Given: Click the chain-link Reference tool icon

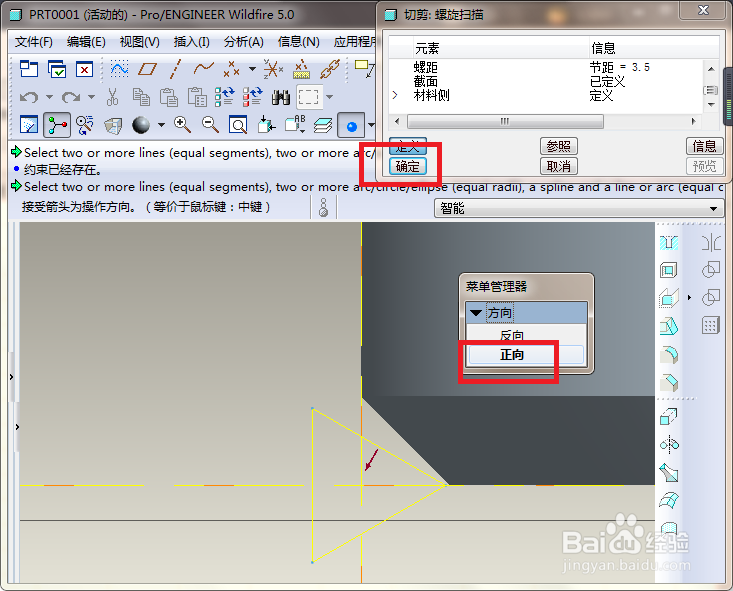Looking at the screenshot, I should click(x=330, y=69).
